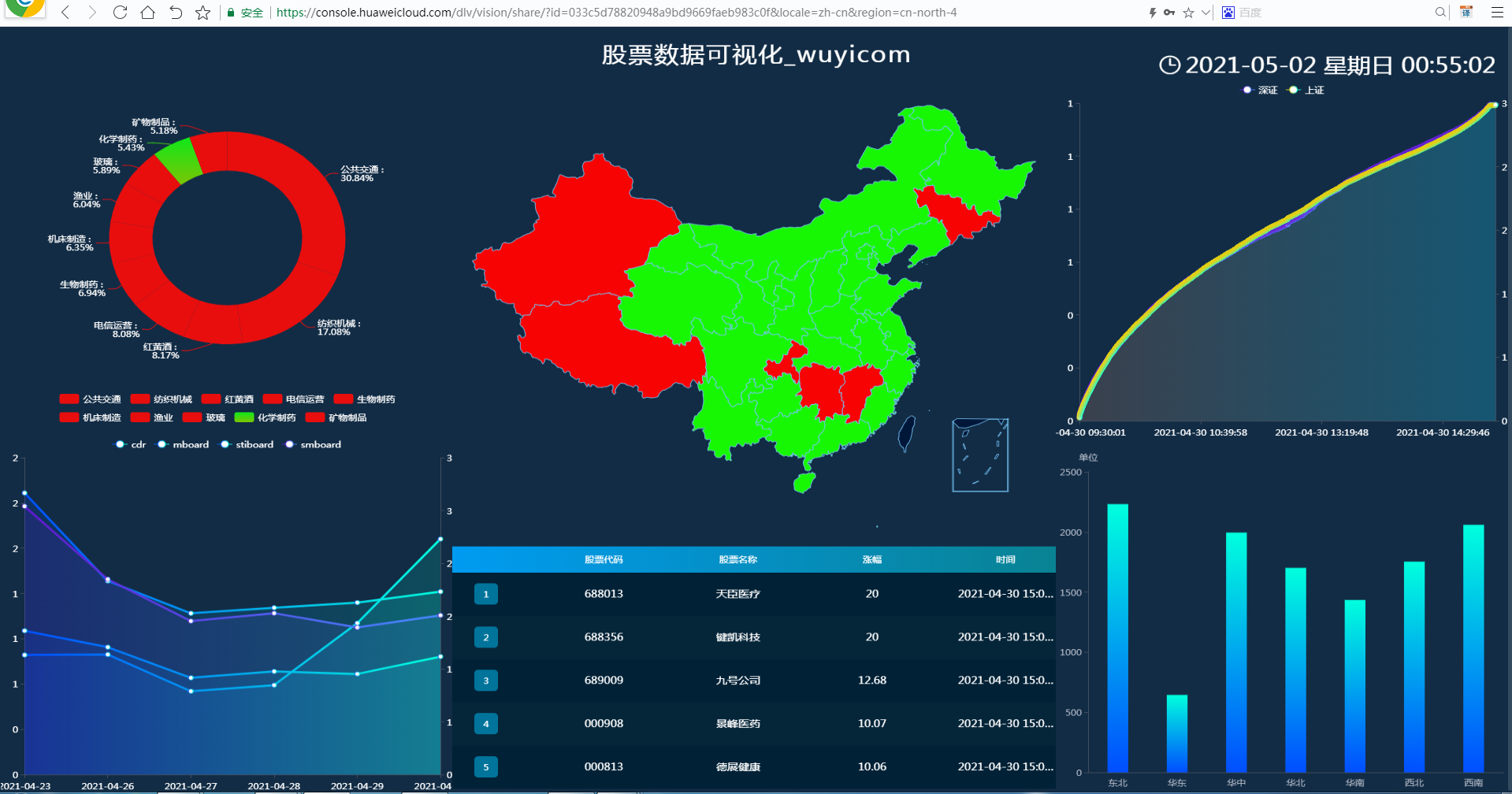Viewport: 1512px width, 794px height.
Task: Click the 百度 search input field
Action: point(1332,13)
